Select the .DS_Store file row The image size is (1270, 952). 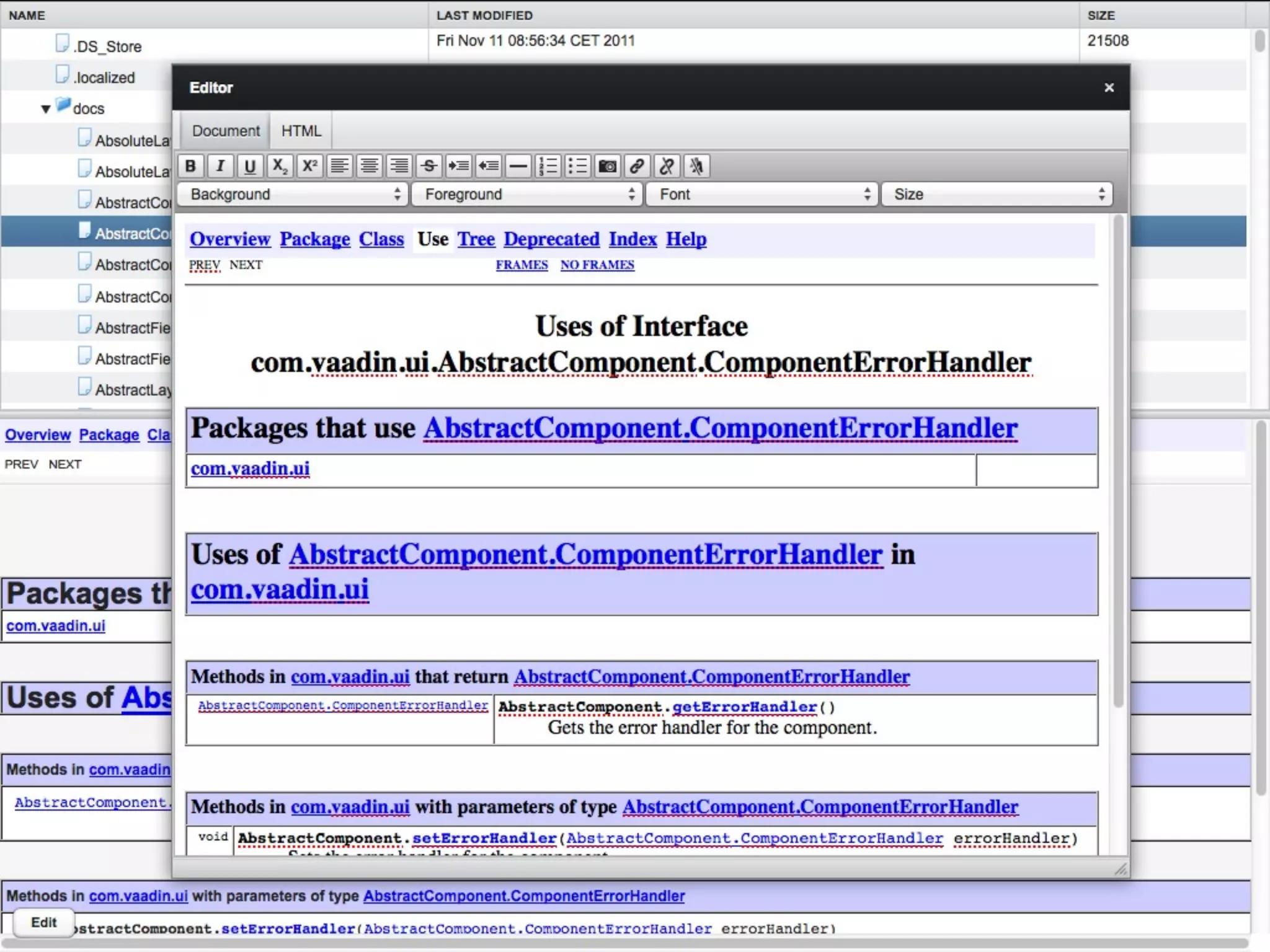107,46
